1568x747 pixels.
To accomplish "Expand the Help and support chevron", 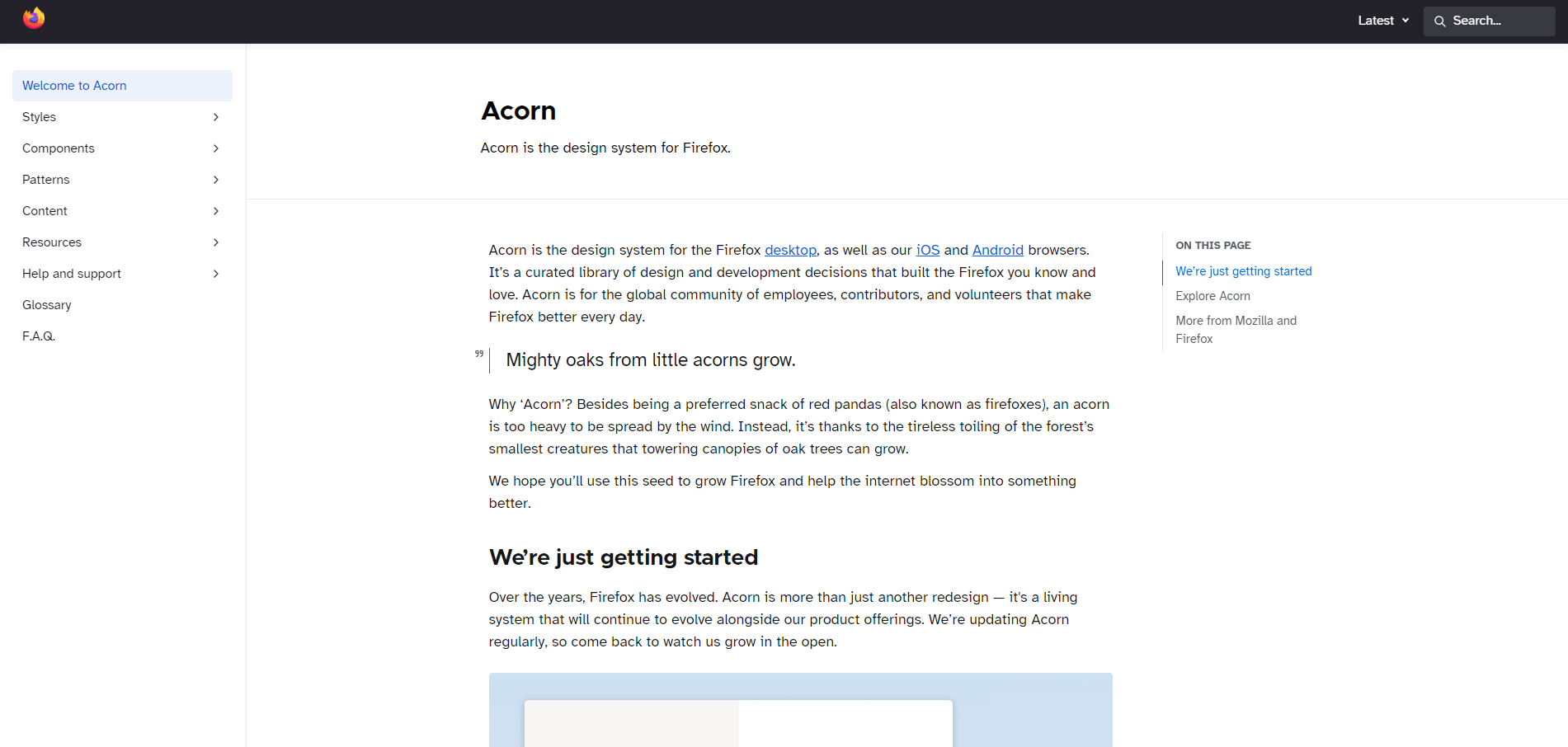I will pyautogui.click(x=216, y=274).
